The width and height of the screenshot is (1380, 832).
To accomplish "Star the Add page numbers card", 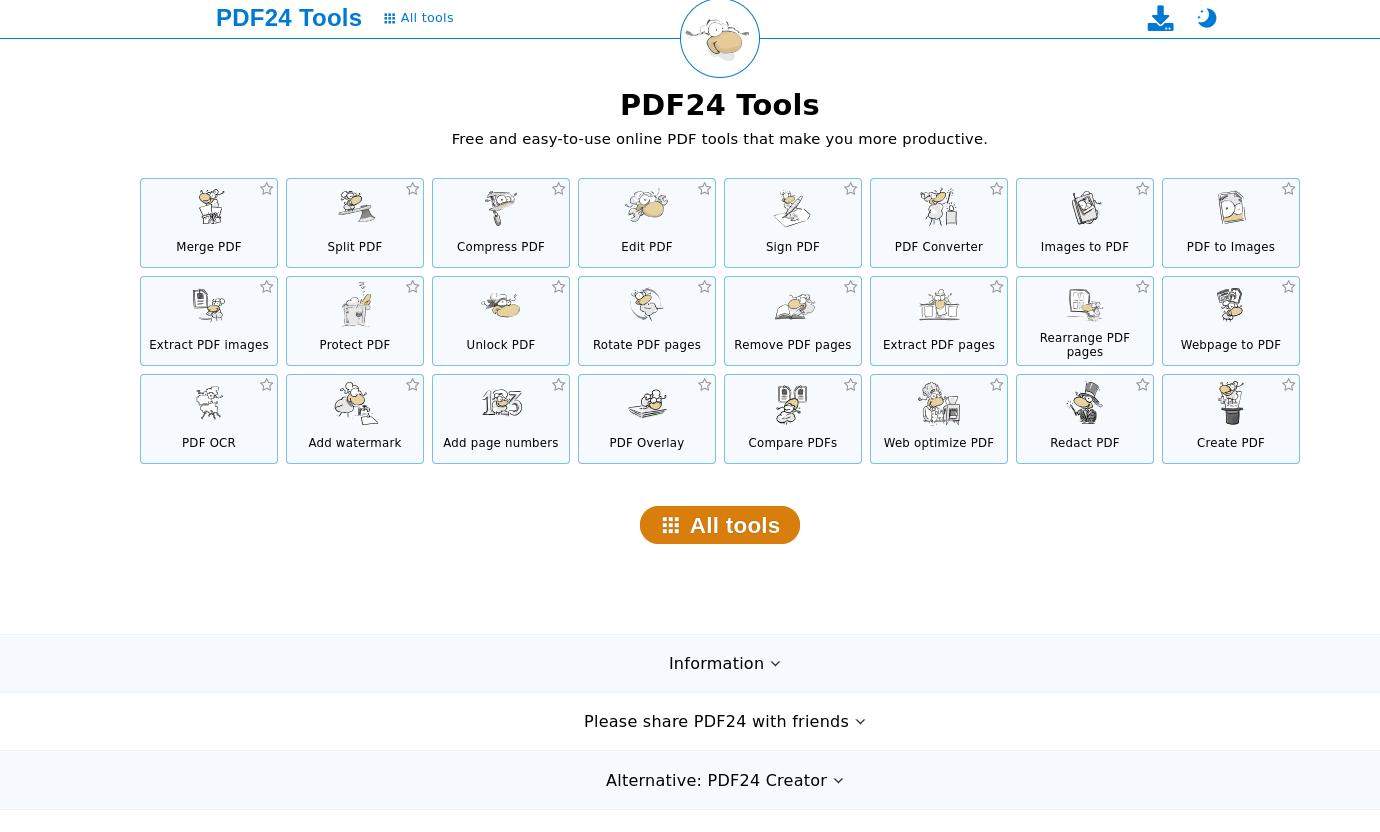I will pos(558,385).
